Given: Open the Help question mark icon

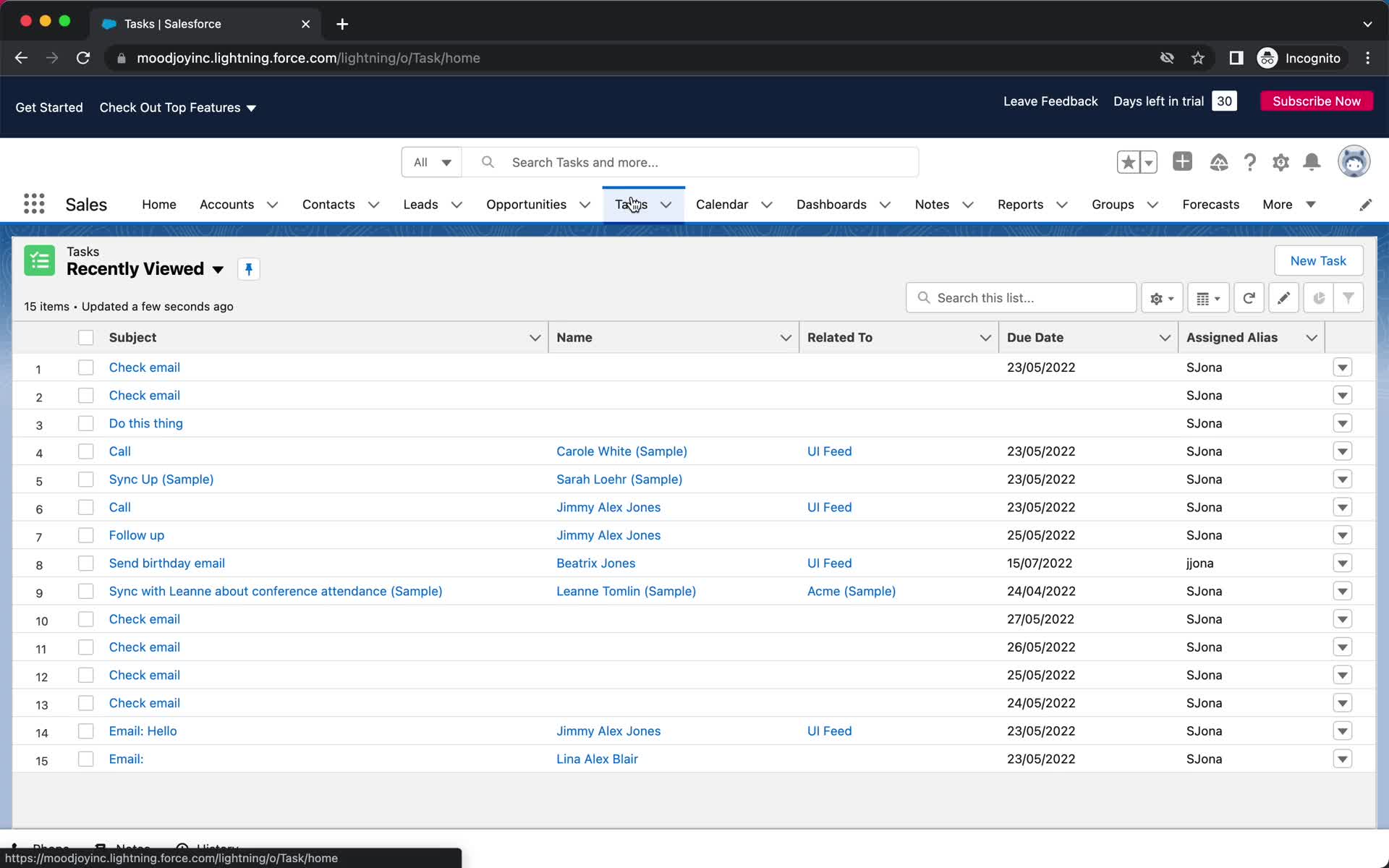Looking at the screenshot, I should coord(1249,162).
